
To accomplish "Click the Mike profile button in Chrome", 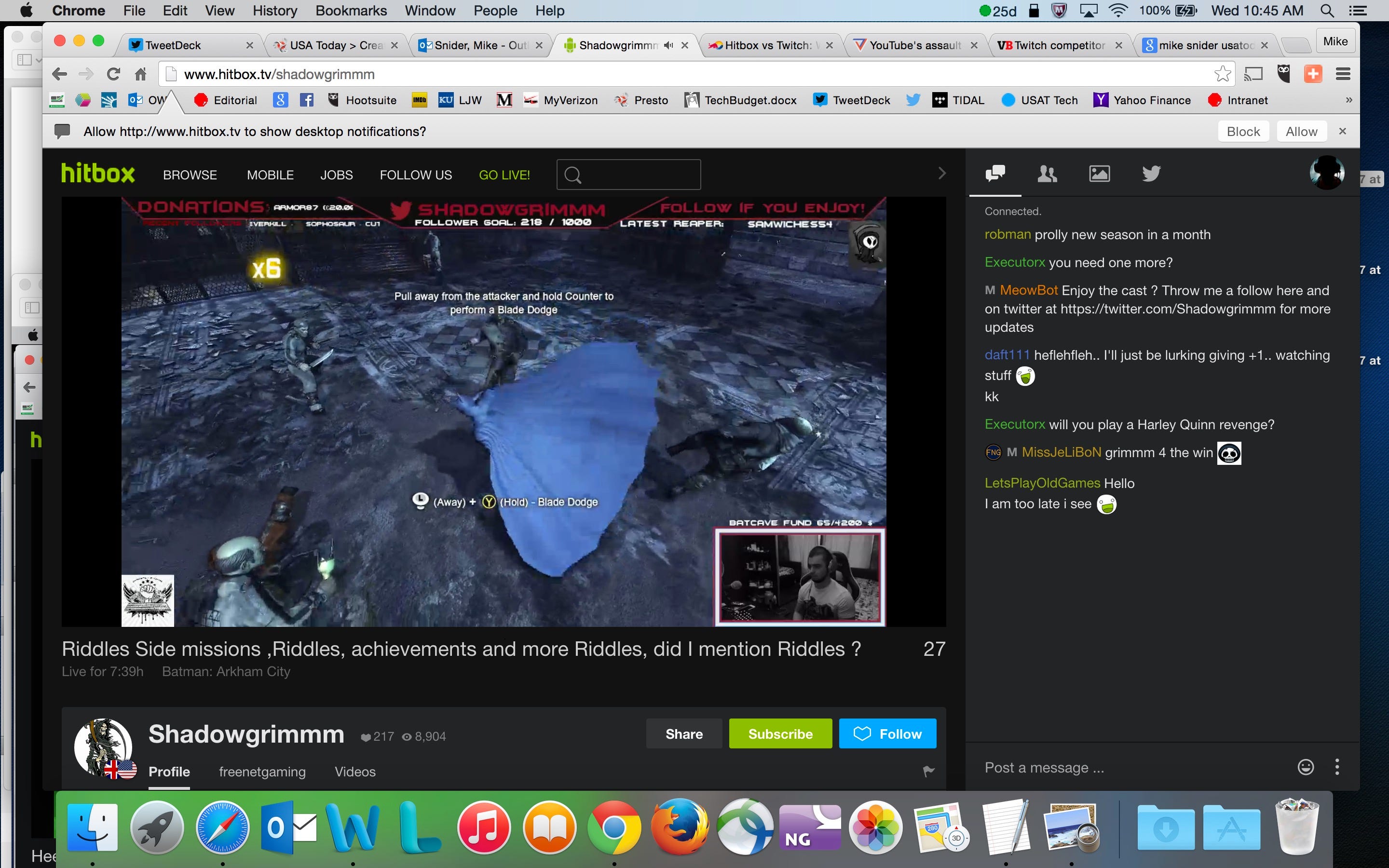I will [x=1335, y=41].
